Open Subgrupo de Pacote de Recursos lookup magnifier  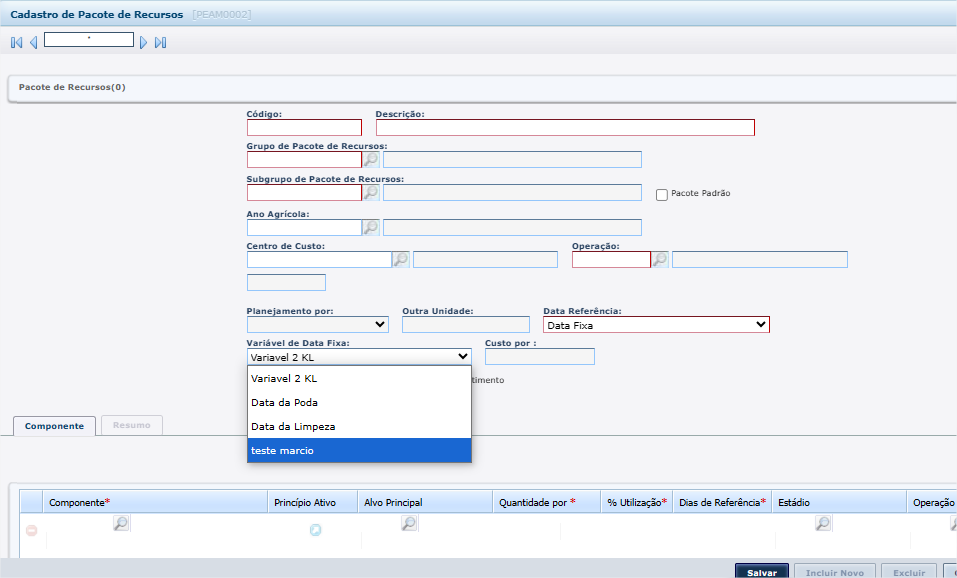[371, 192]
